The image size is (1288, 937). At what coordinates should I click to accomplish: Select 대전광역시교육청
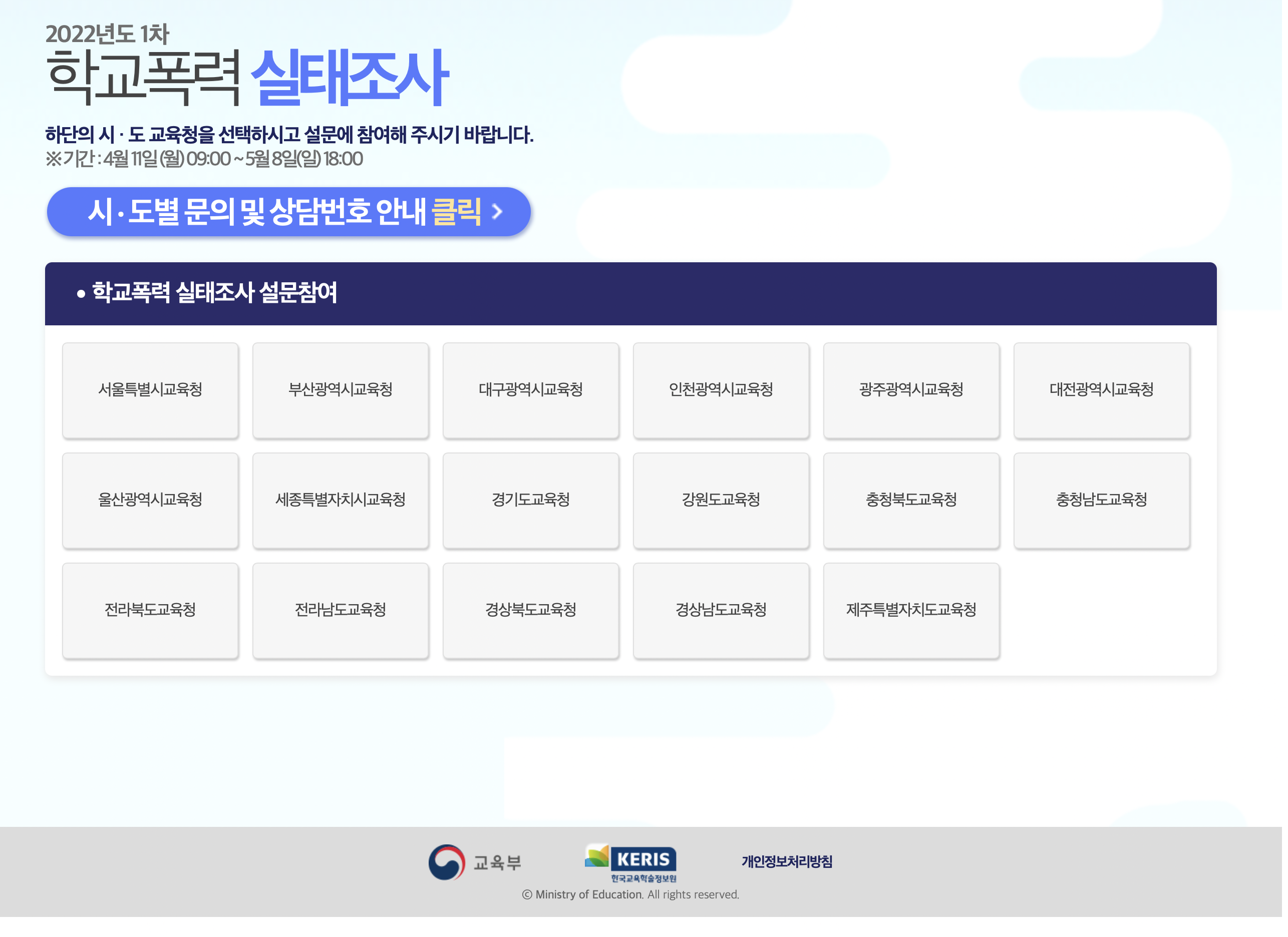pos(1102,390)
